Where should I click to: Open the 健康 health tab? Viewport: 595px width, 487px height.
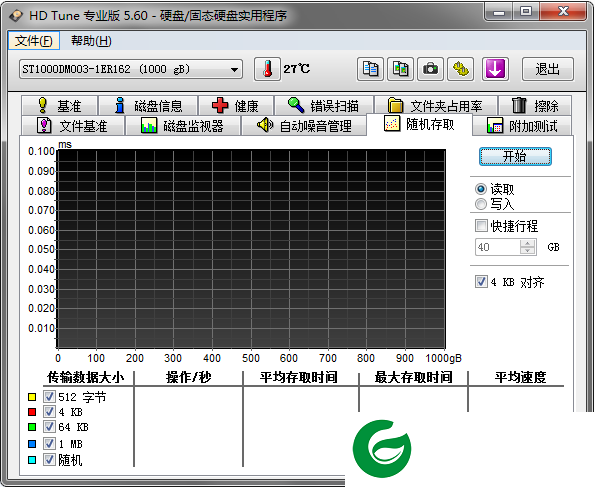[236, 106]
